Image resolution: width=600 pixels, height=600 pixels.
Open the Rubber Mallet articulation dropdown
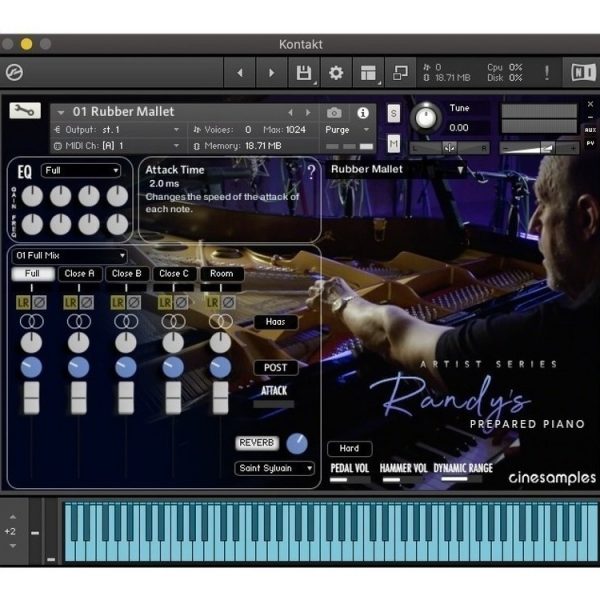396,169
